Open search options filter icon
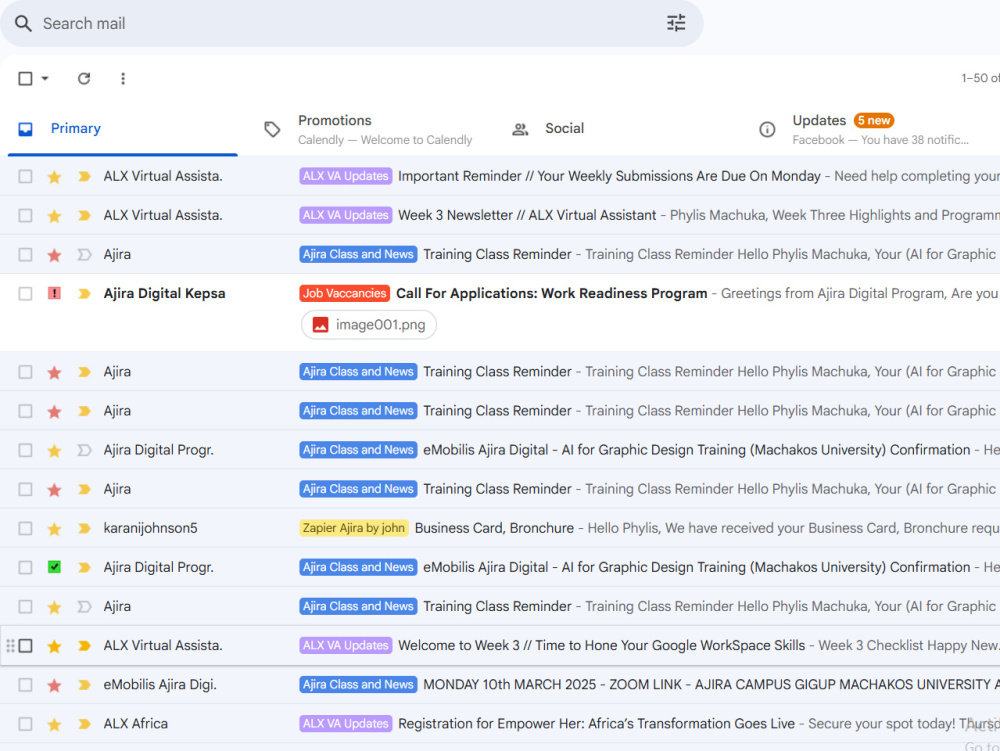The image size is (1000, 751). (x=676, y=24)
